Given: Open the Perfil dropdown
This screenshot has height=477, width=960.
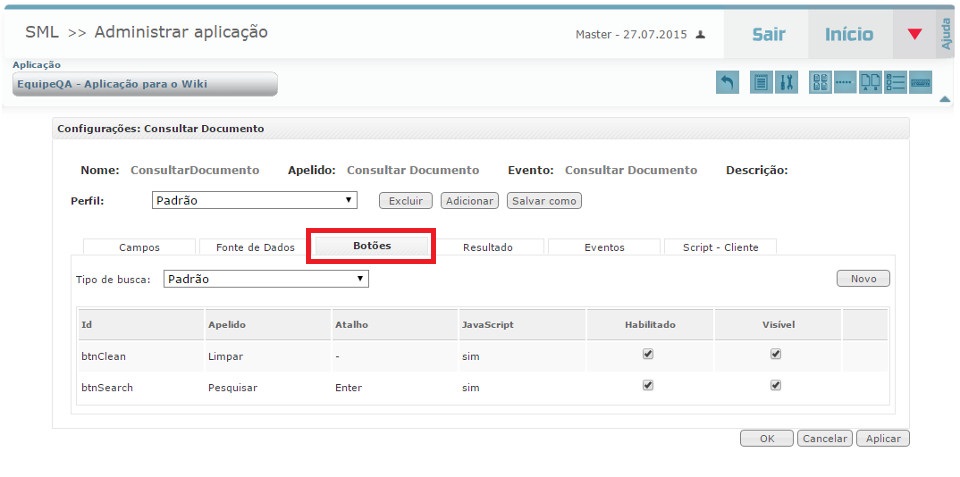Looking at the screenshot, I should coord(254,200).
